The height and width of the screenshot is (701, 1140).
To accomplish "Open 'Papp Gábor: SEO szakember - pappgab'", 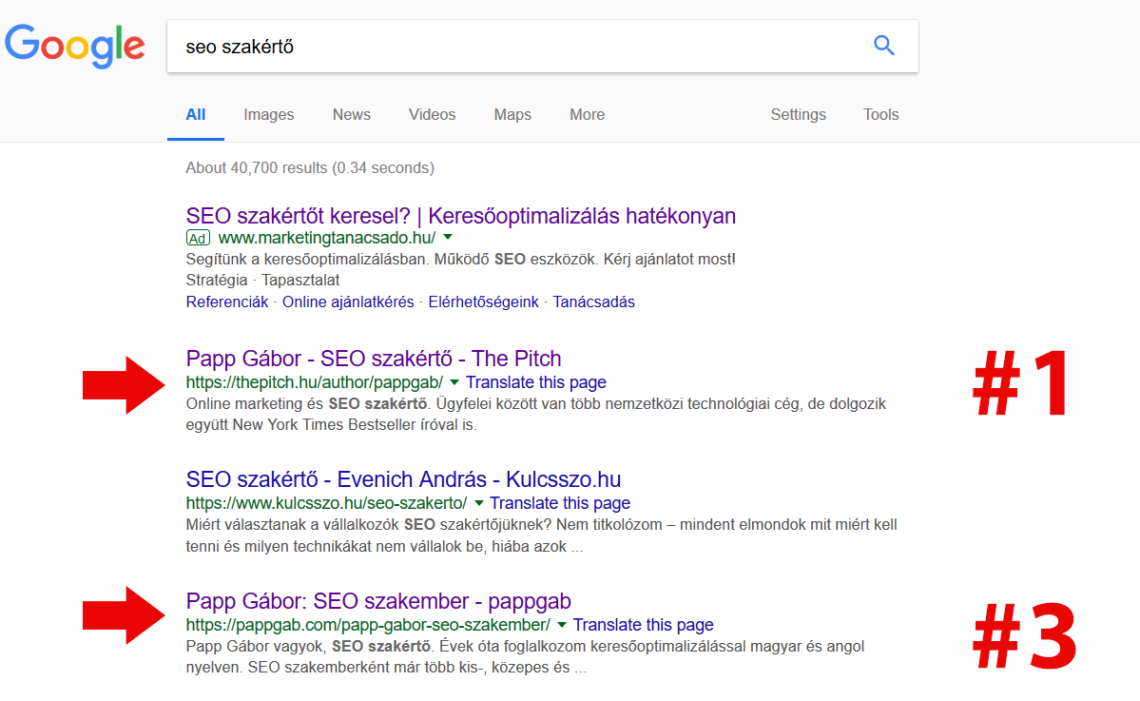I will tap(378, 601).
